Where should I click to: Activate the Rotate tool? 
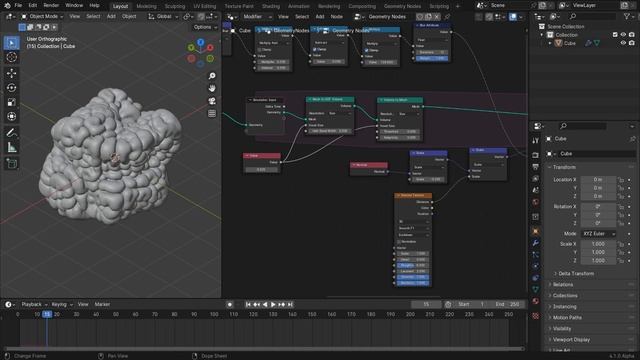point(11,88)
